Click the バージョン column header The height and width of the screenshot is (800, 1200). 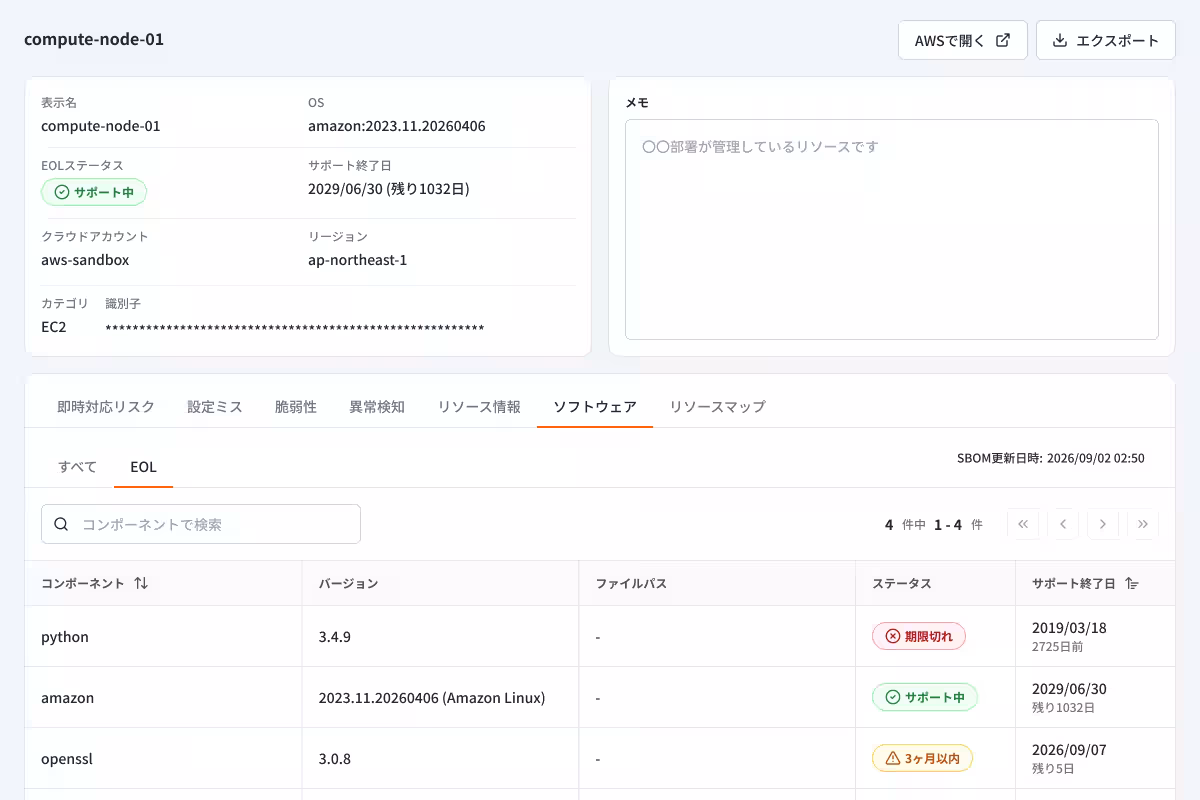(x=440, y=583)
